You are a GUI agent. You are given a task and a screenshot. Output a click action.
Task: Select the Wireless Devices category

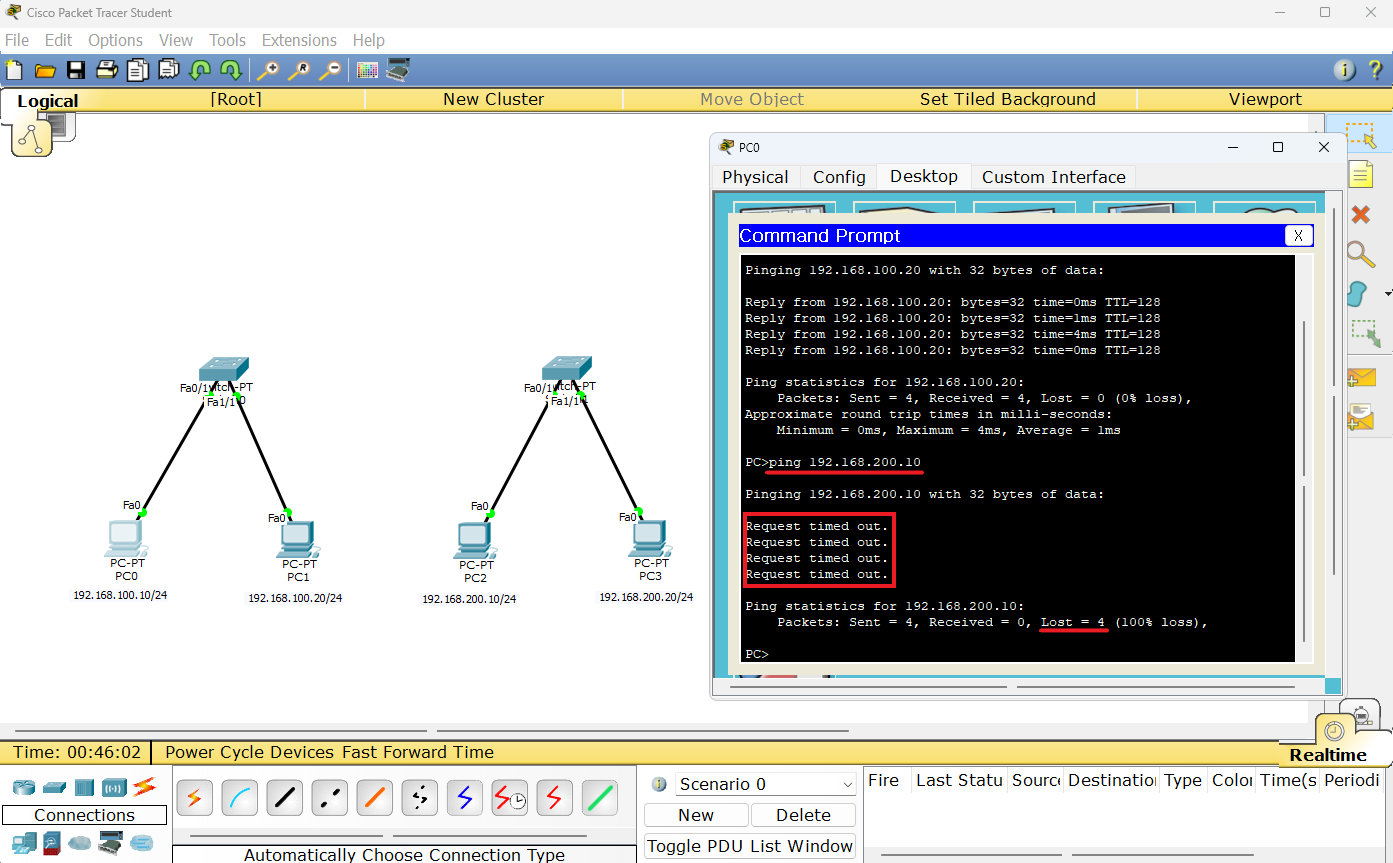coord(114,787)
